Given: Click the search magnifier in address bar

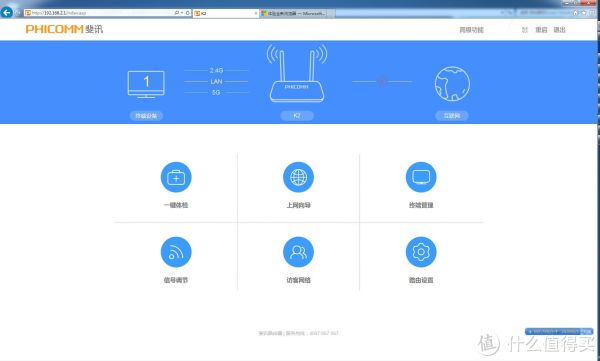Looking at the screenshot, I should point(176,13).
